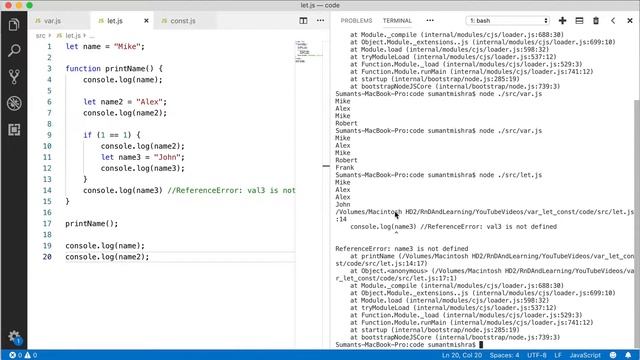The height and width of the screenshot is (360, 640).
Task: Open the Debug view in activity bar
Action: tap(14, 103)
